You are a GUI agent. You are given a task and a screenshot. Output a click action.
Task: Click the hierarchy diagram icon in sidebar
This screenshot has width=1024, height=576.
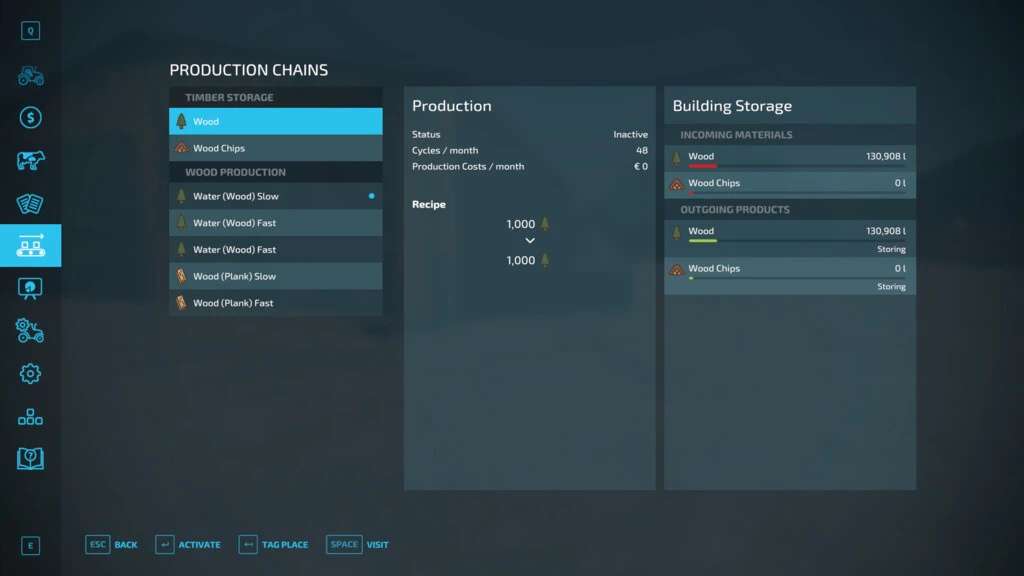(x=30, y=416)
